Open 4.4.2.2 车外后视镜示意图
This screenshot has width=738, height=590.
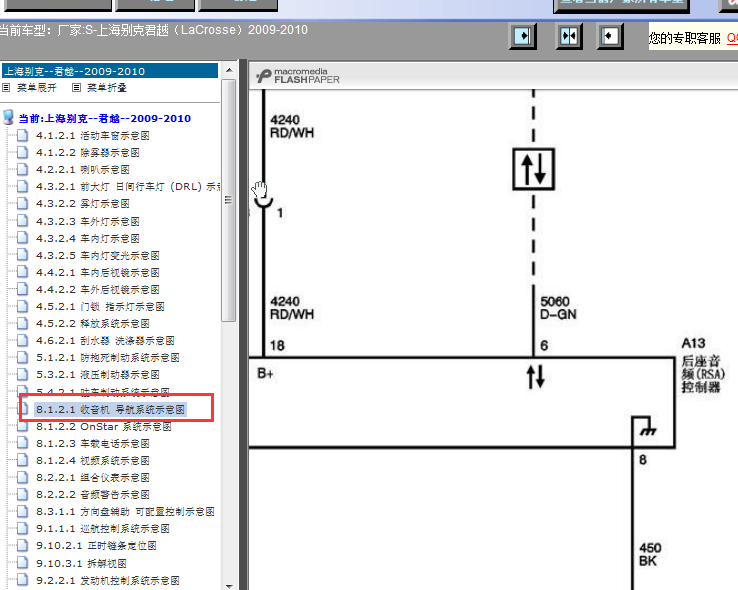coord(97,290)
